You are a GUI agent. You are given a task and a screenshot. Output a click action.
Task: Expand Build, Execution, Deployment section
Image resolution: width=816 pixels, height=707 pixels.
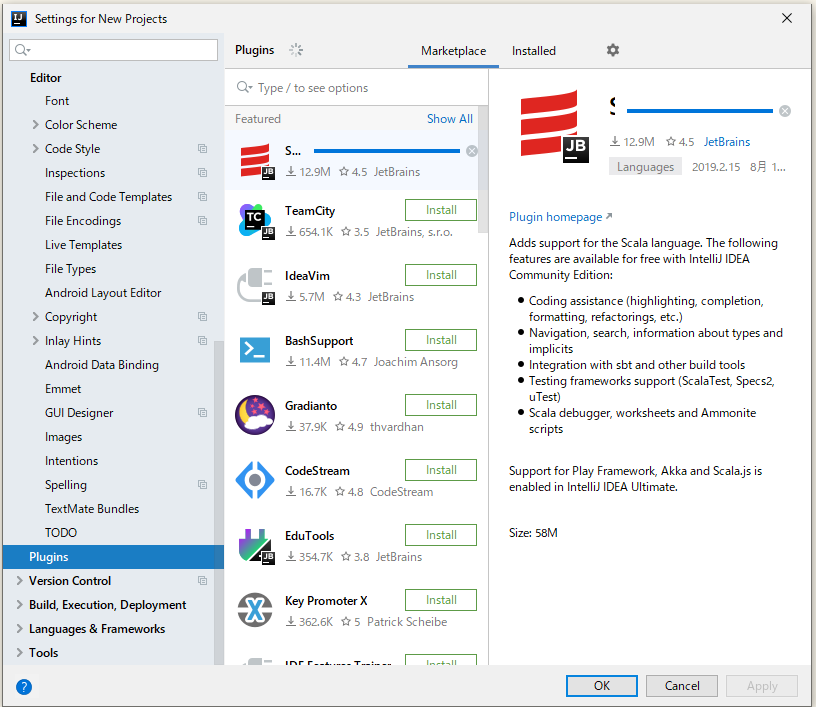pos(20,605)
